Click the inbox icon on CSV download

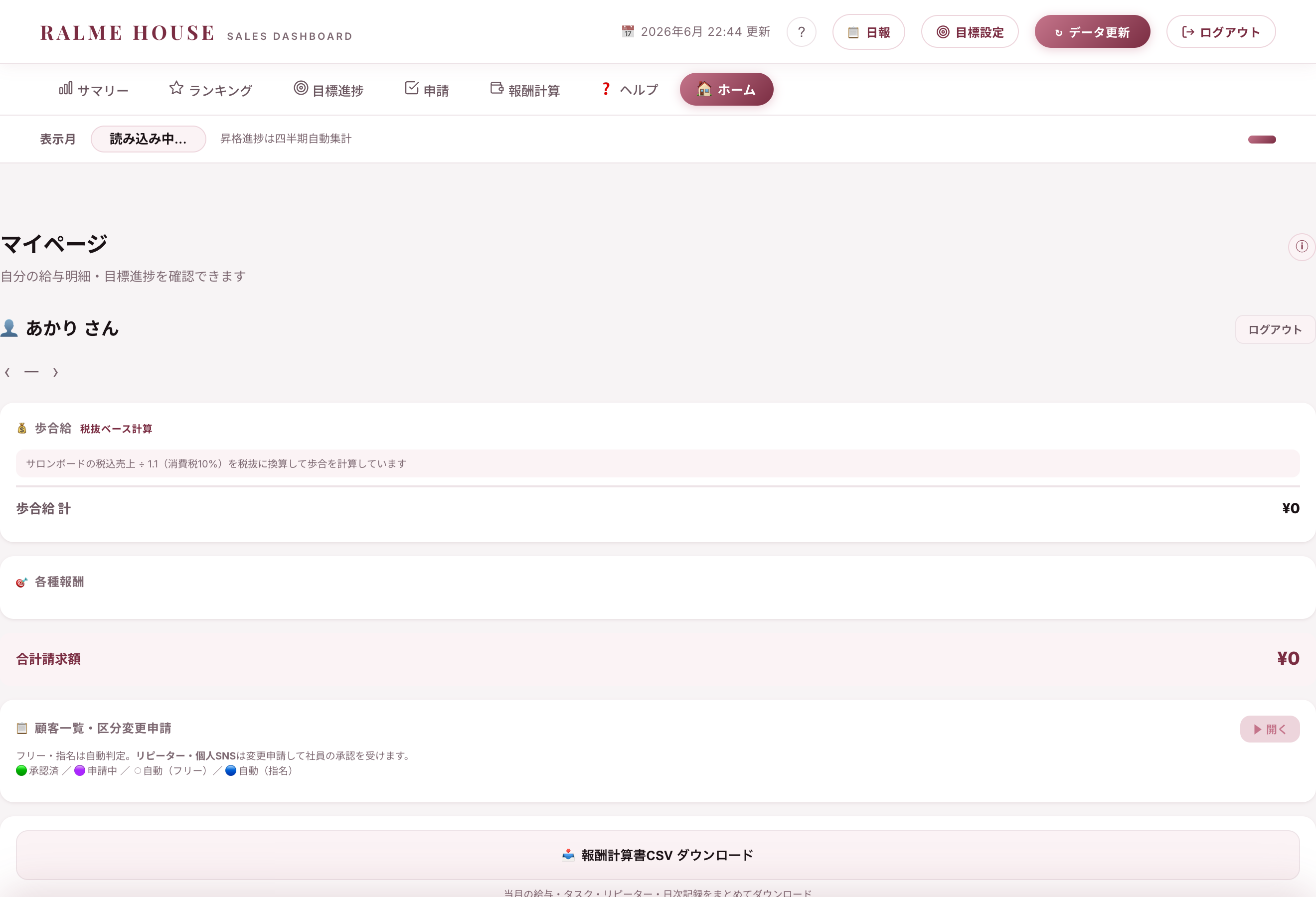pyautogui.click(x=568, y=855)
